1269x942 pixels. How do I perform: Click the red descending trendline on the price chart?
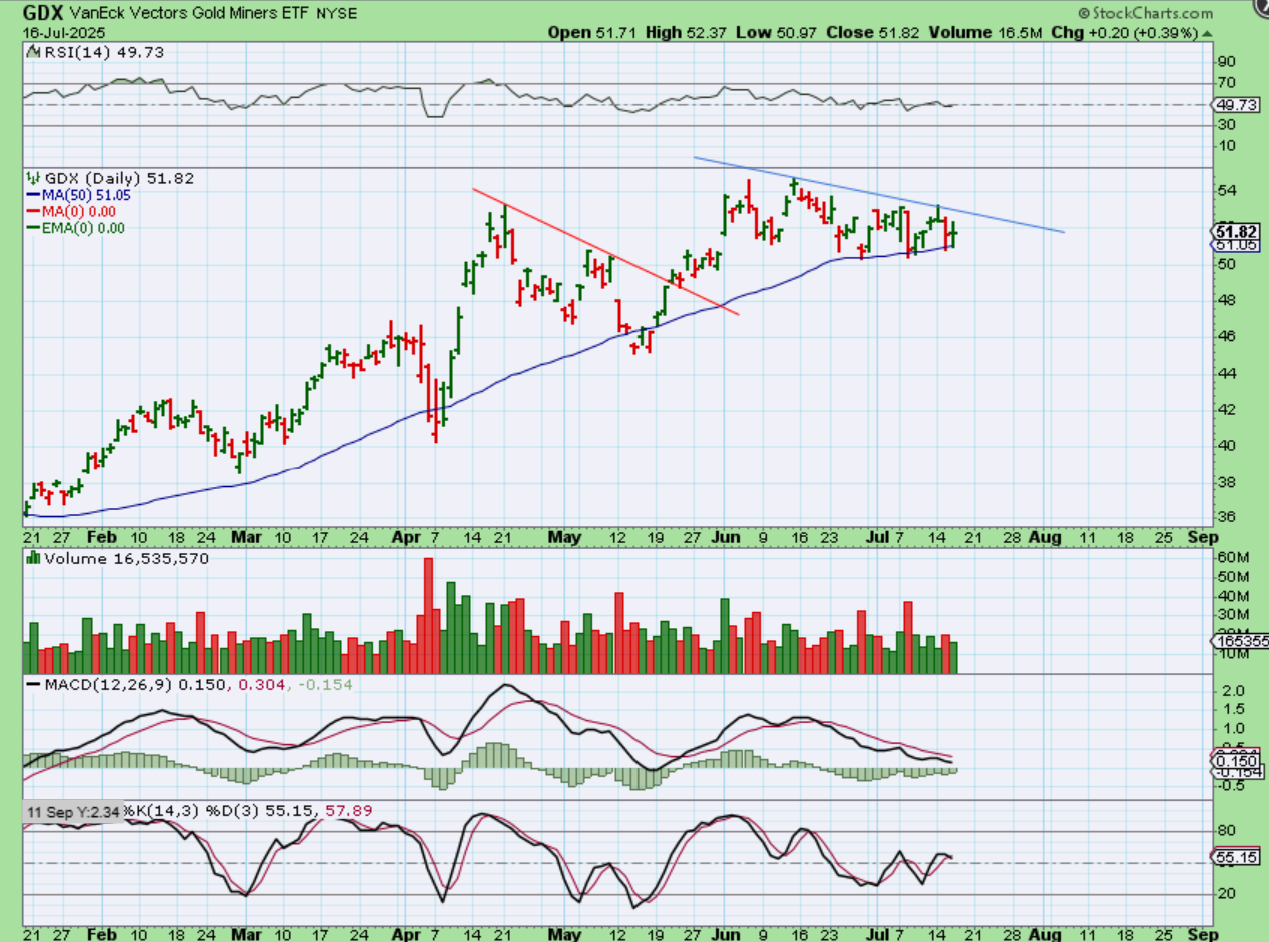click(x=605, y=251)
